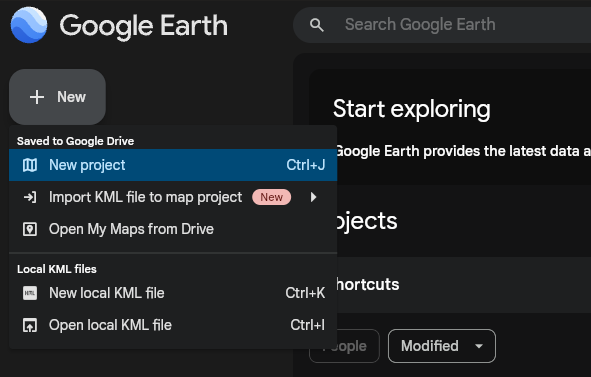Click the "Start exploring" heading
This screenshot has height=377, width=591.
[412, 109]
